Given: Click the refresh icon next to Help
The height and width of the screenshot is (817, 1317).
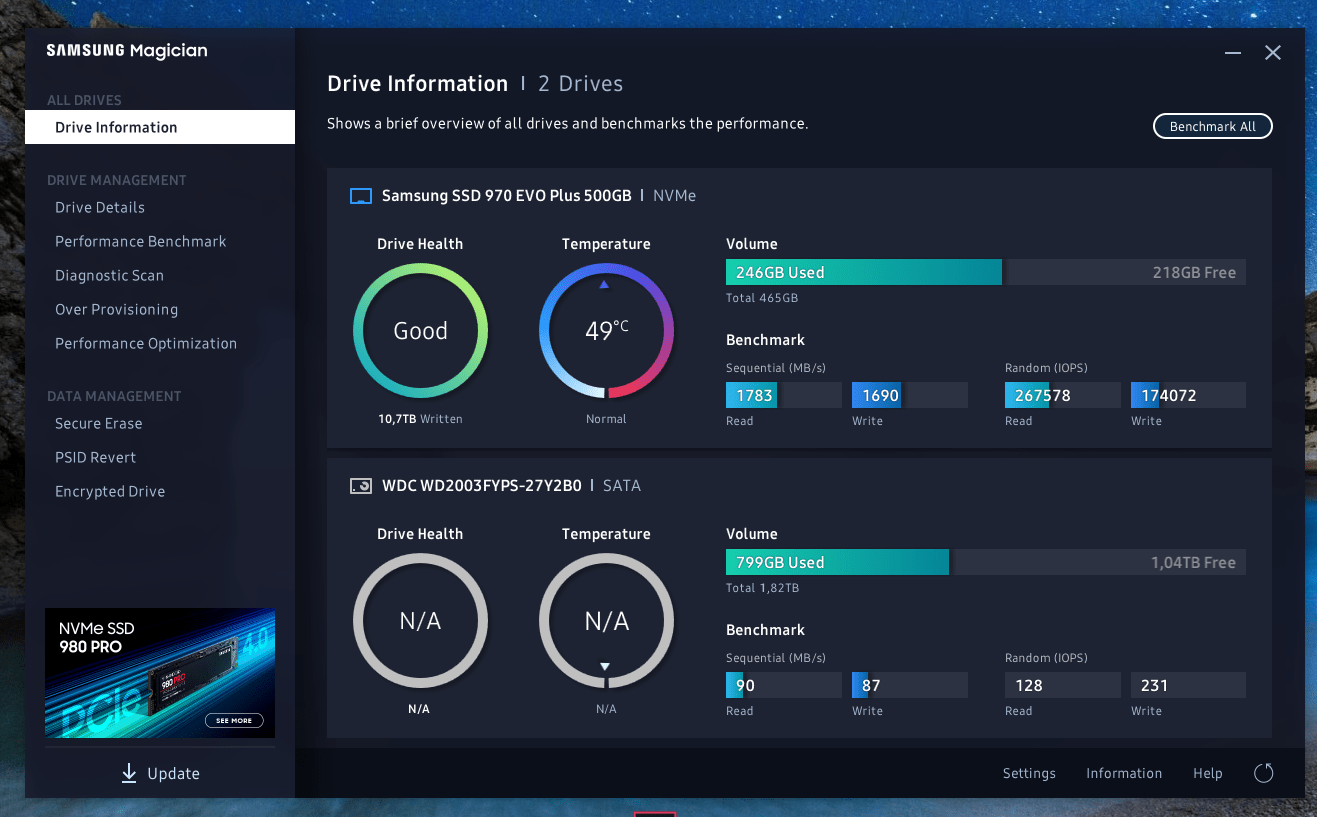Looking at the screenshot, I should pyautogui.click(x=1264, y=773).
